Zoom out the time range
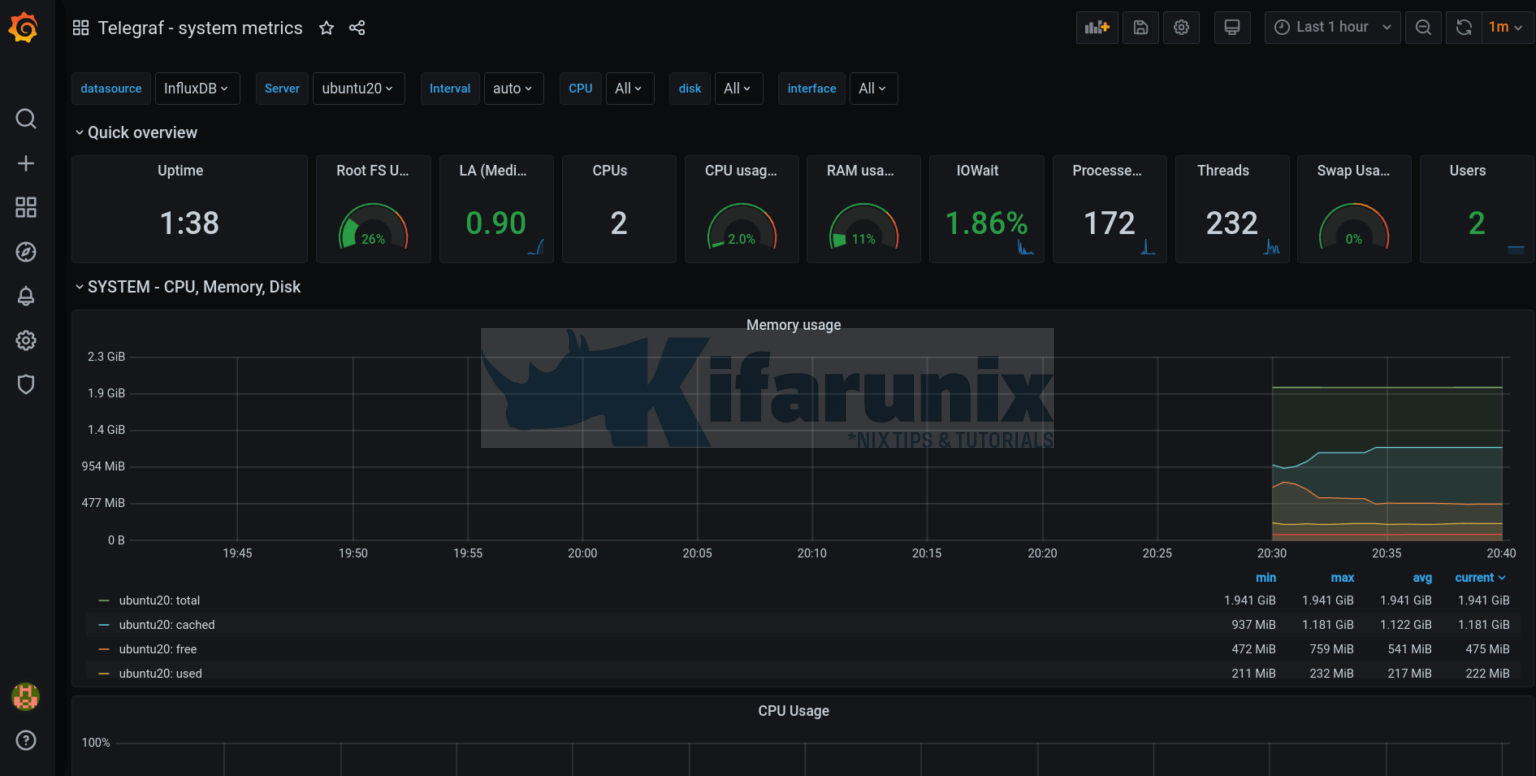Screen dimensions: 1536x776 tap(1423, 27)
